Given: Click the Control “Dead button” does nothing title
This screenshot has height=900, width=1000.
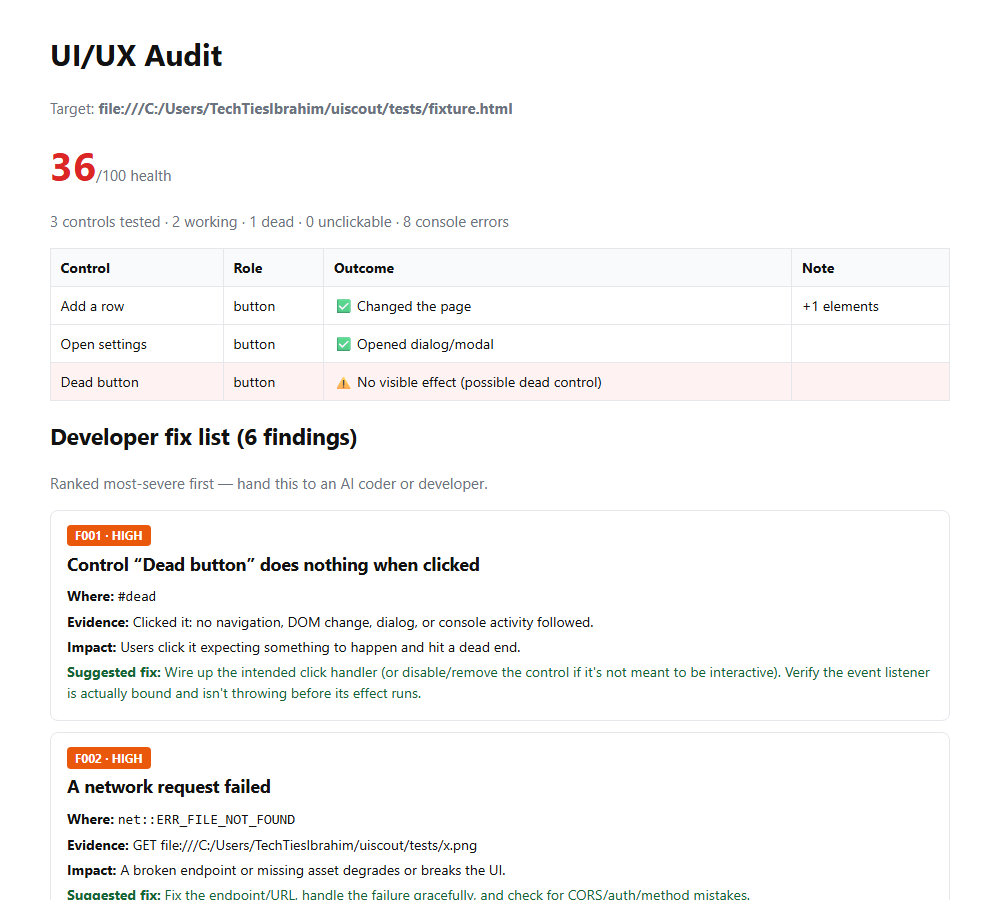Looking at the screenshot, I should pyautogui.click(x=273, y=565).
